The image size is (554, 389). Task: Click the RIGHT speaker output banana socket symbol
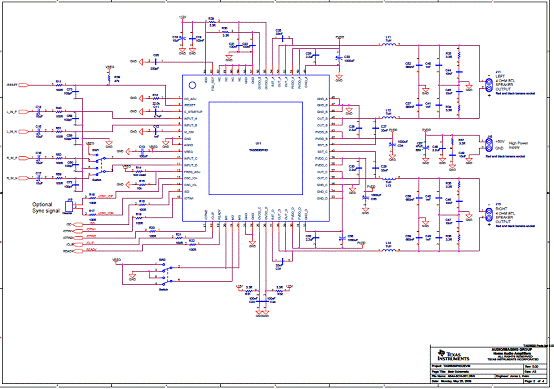(x=489, y=214)
